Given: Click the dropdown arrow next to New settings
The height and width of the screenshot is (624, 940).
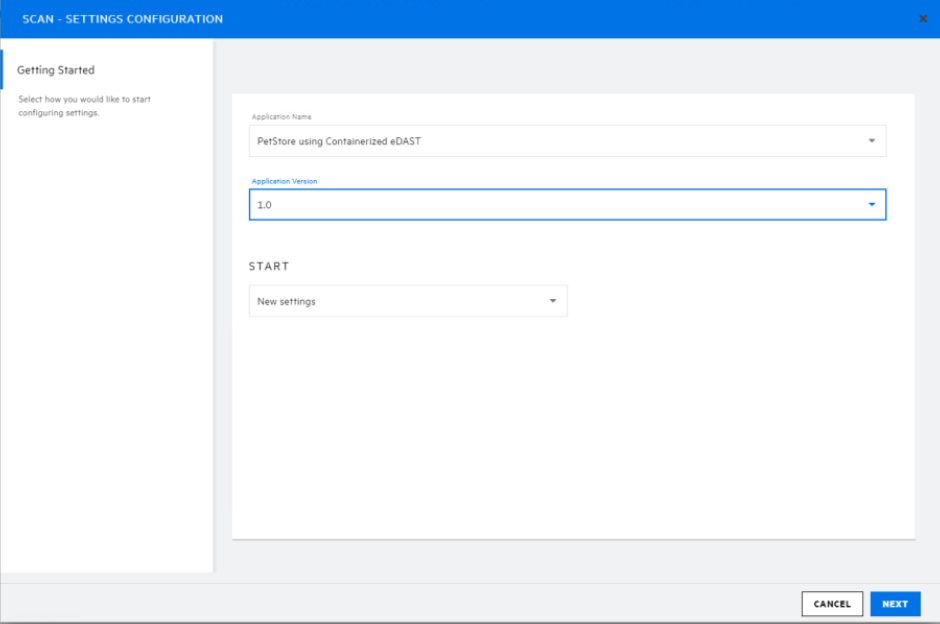Looking at the screenshot, I should pyautogui.click(x=552, y=300).
